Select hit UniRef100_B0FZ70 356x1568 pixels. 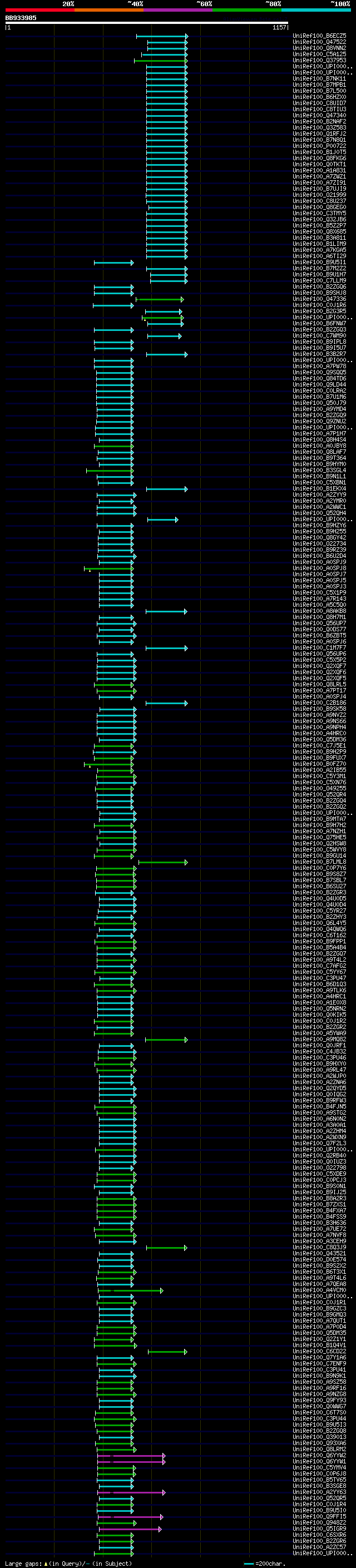(319, 764)
